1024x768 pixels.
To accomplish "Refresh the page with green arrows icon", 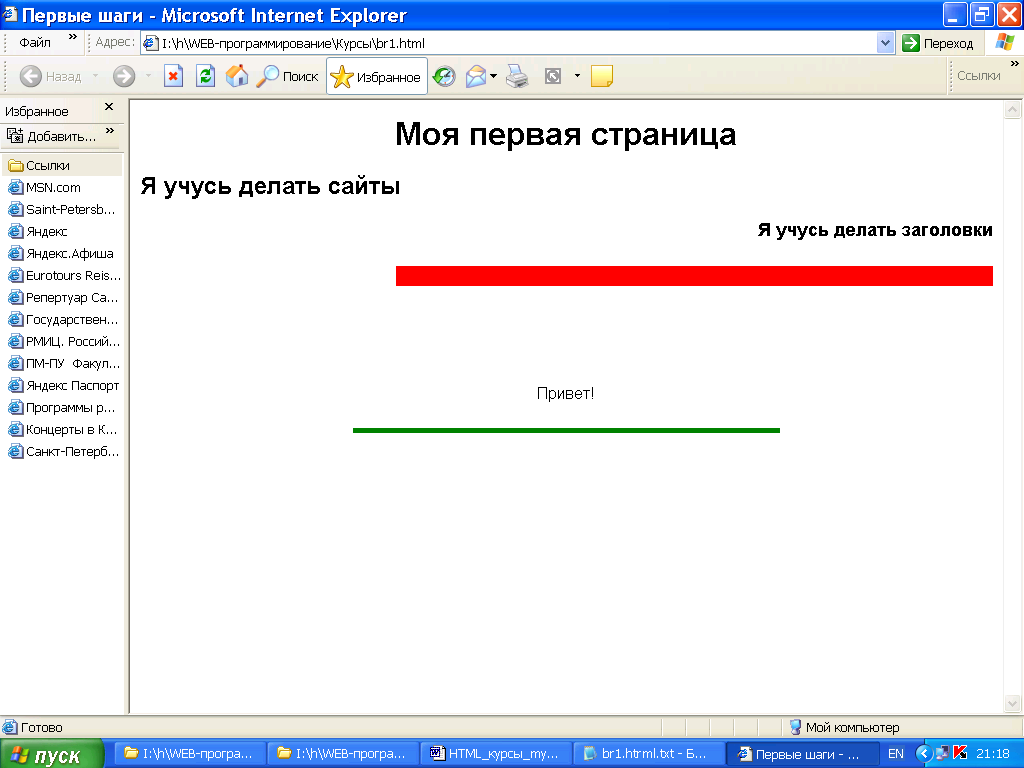I will [205, 76].
